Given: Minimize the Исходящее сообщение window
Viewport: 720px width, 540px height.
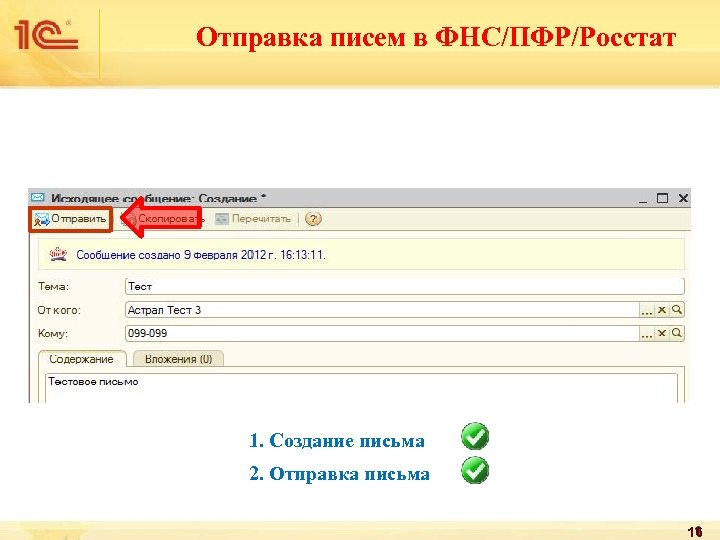Looking at the screenshot, I should coord(643,199).
